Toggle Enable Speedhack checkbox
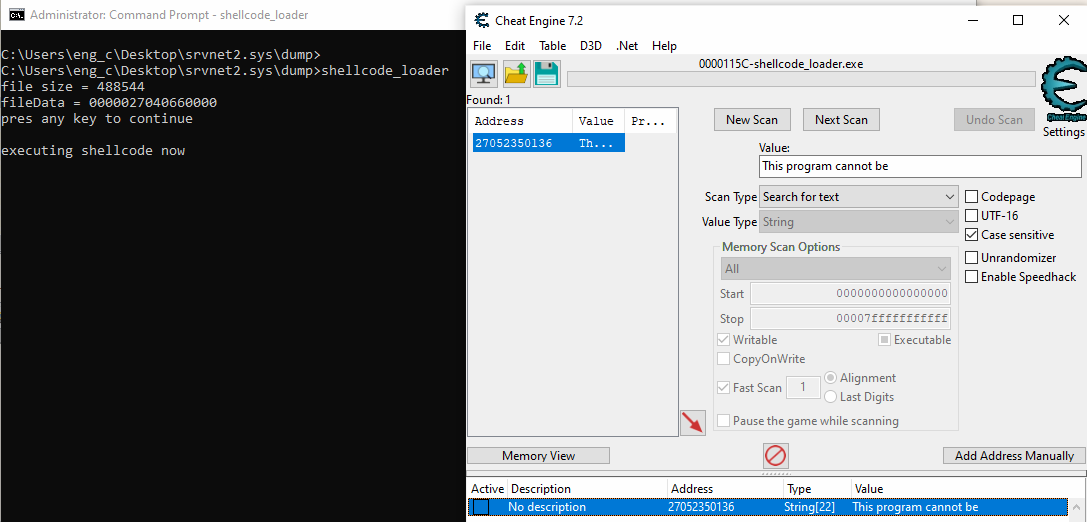Viewport: 1087px width, 522px height. tap(972, 277)
